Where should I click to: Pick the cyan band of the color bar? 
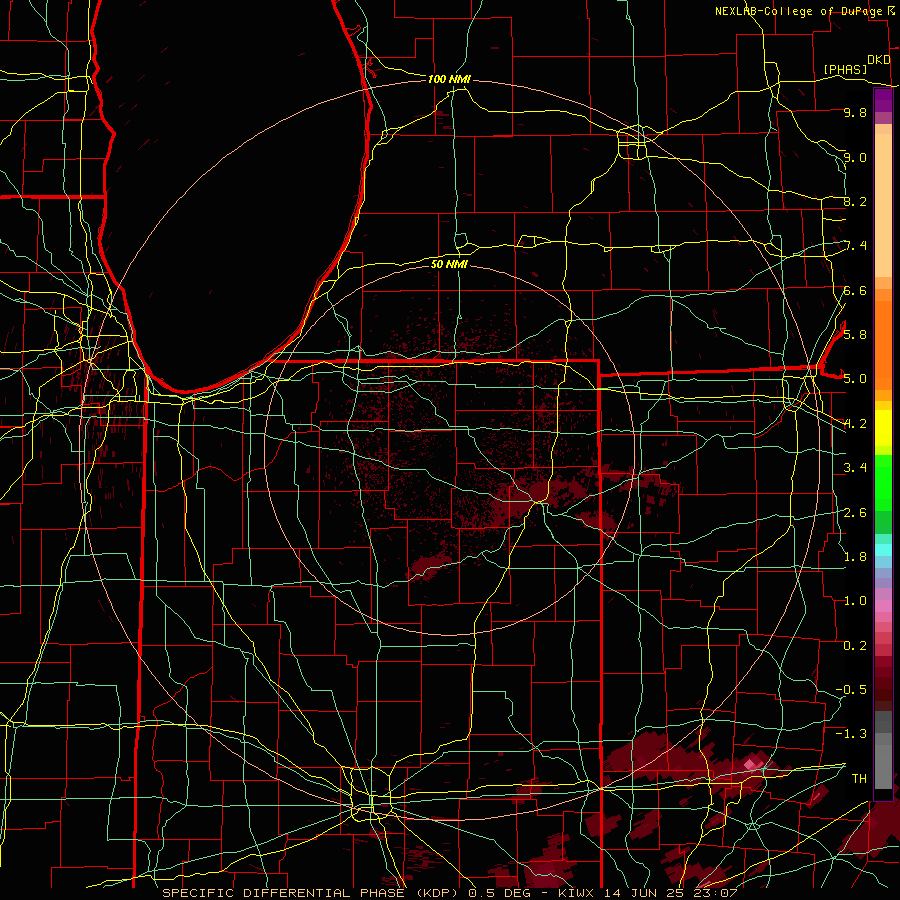(x=883, y=550)
